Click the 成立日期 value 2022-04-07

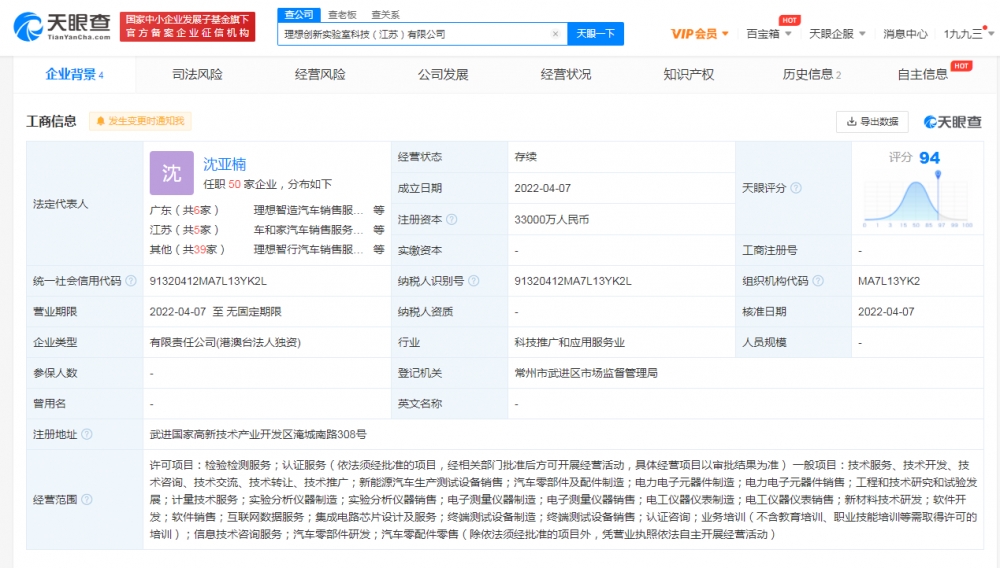point(543,188)
